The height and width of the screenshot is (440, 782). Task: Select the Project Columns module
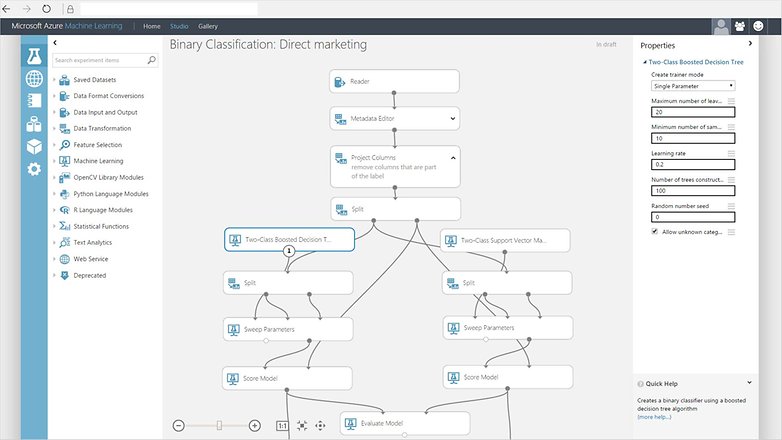click(395, 167)
